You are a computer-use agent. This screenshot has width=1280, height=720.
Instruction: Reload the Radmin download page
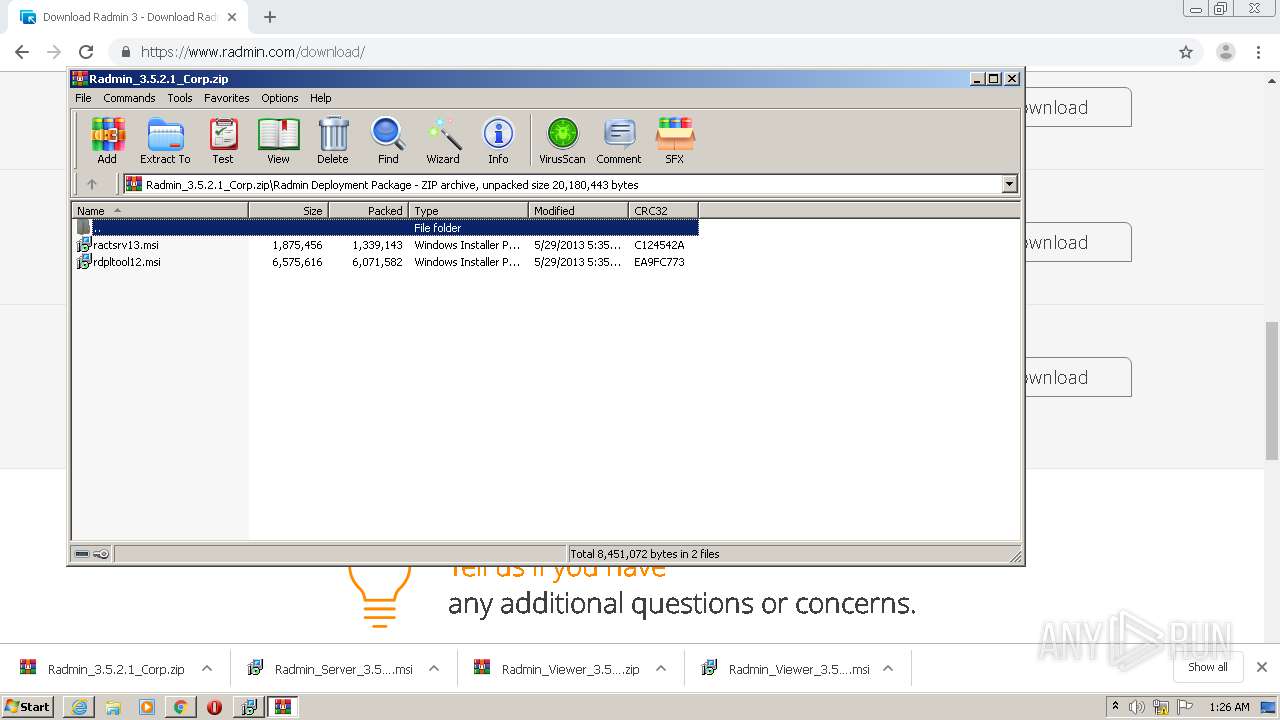pos(86,52)
